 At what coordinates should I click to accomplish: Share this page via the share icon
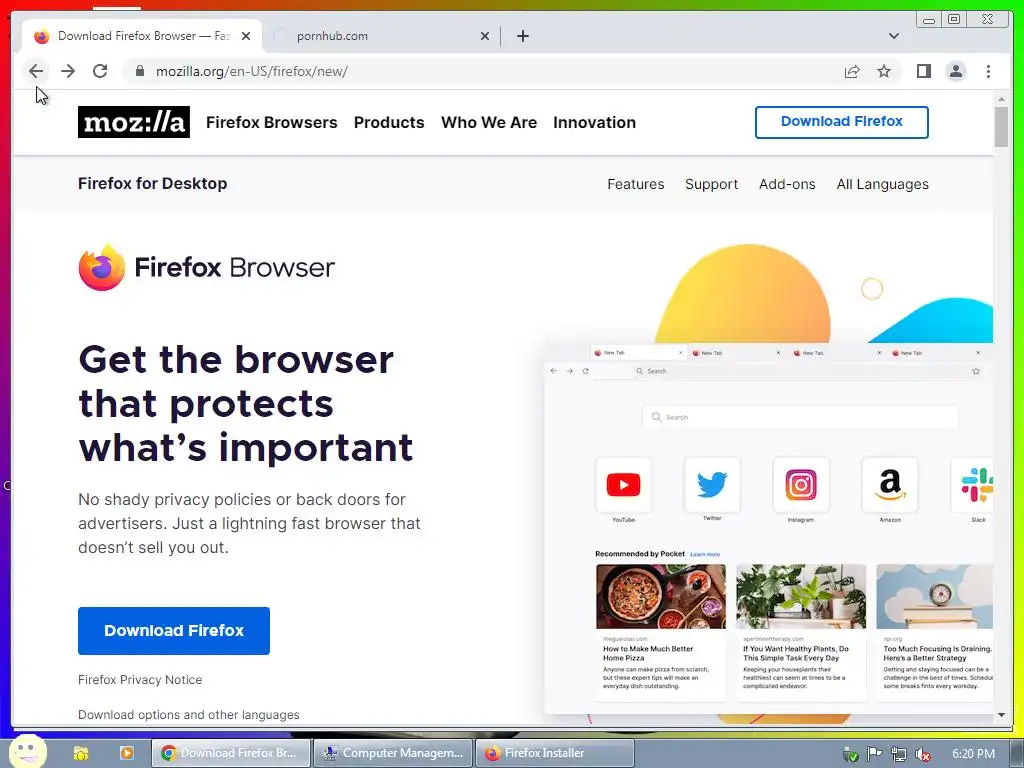tap(852, 71)
